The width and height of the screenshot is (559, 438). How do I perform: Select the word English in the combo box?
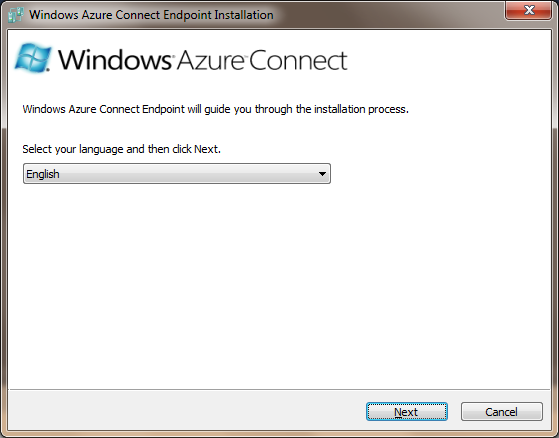pos(43,174)
